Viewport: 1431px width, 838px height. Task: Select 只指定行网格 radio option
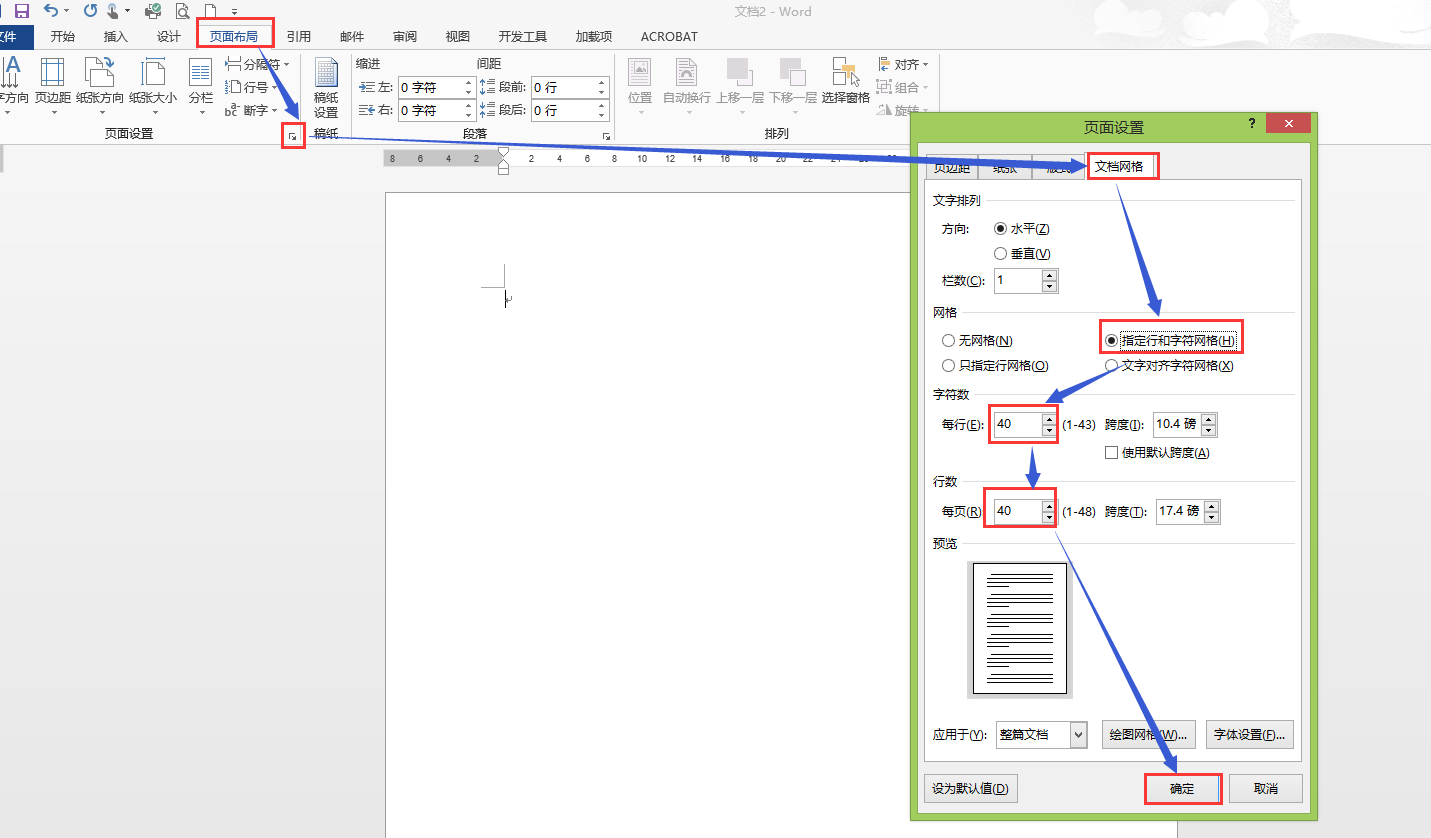tap(995, 366)
